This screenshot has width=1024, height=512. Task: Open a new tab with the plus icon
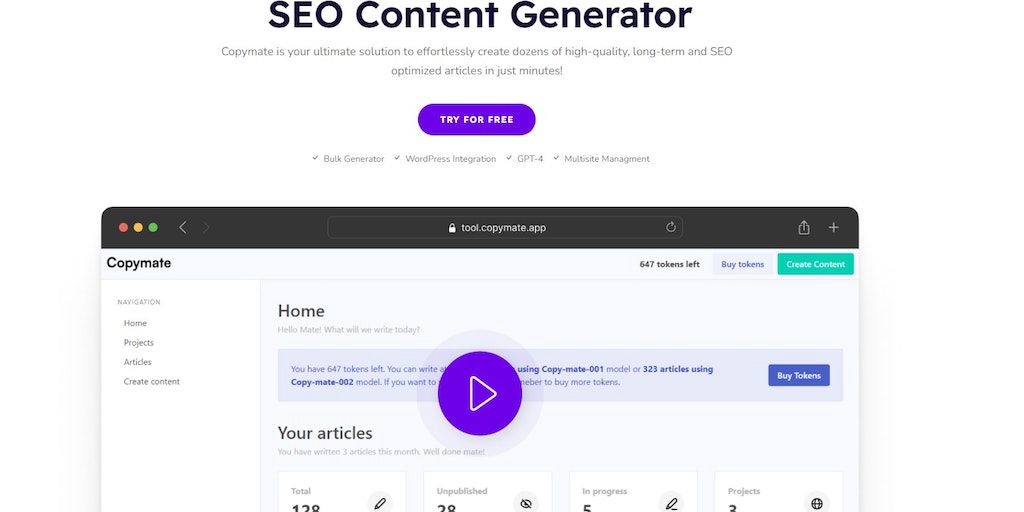833,228
